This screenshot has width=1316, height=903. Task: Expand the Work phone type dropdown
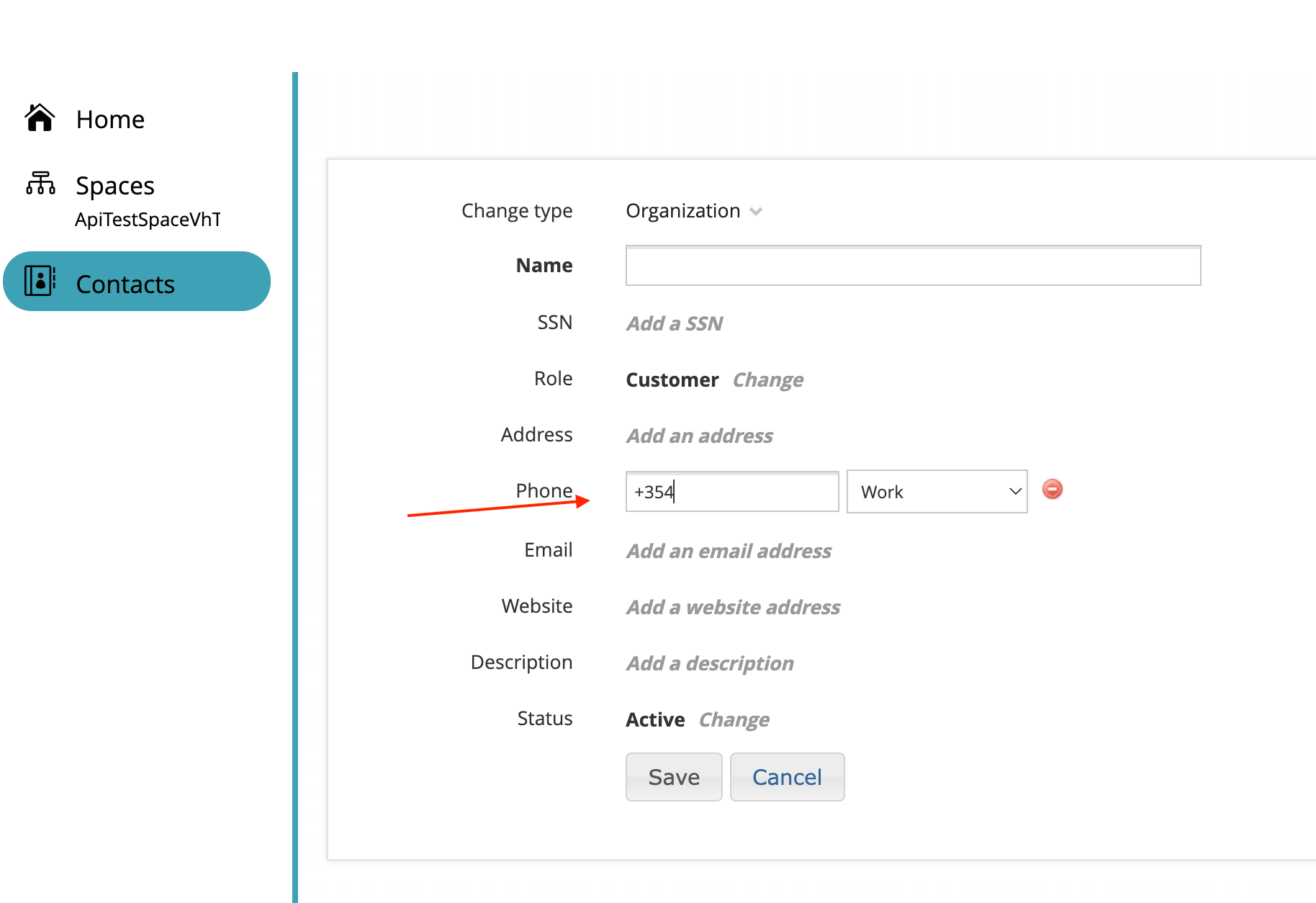click(937, 492)
